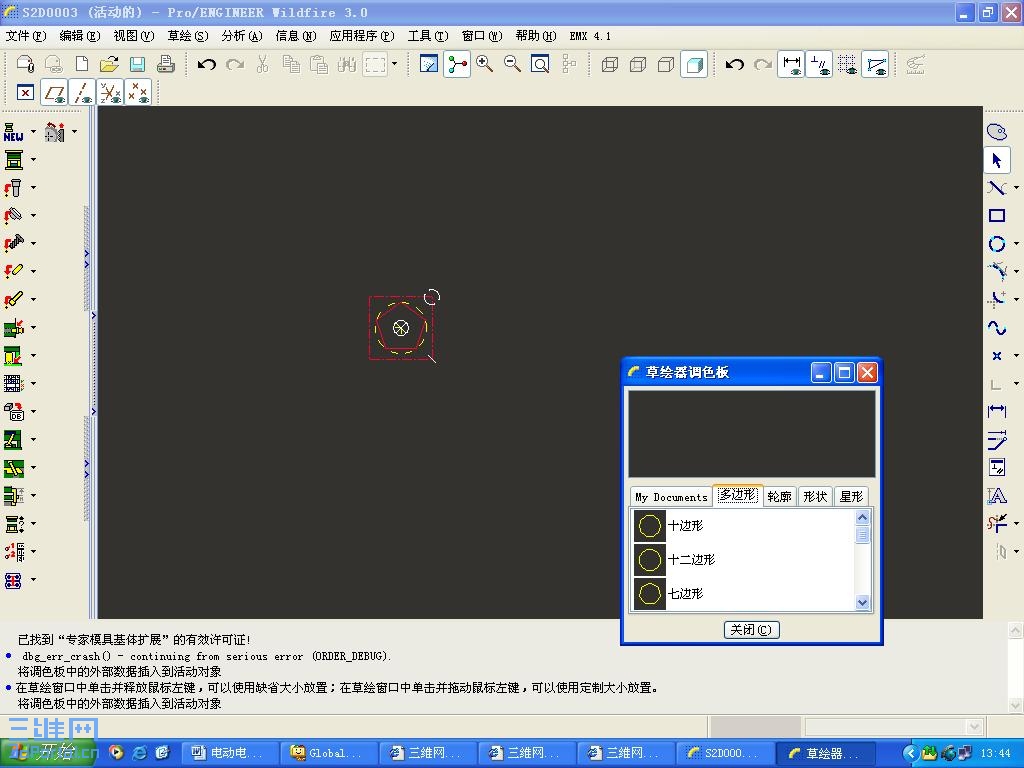Viewport: 1024px width, 768px height.
Task: Click the Windows 开始 Start button
Action: click(x=47, y=753)
